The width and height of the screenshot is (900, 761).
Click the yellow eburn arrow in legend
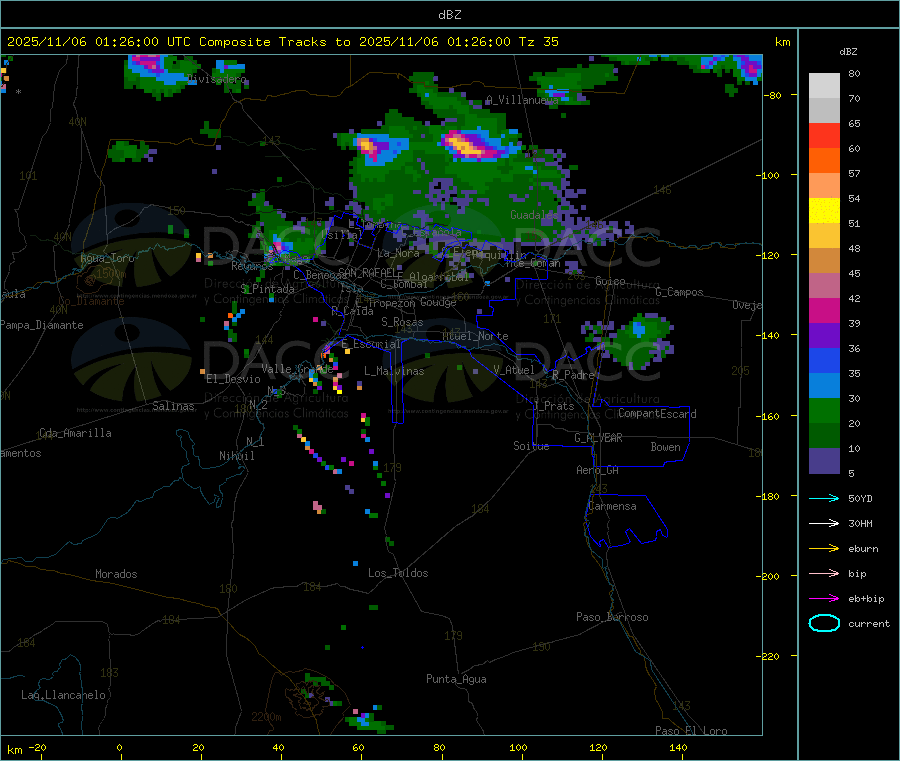click(824, 549)
